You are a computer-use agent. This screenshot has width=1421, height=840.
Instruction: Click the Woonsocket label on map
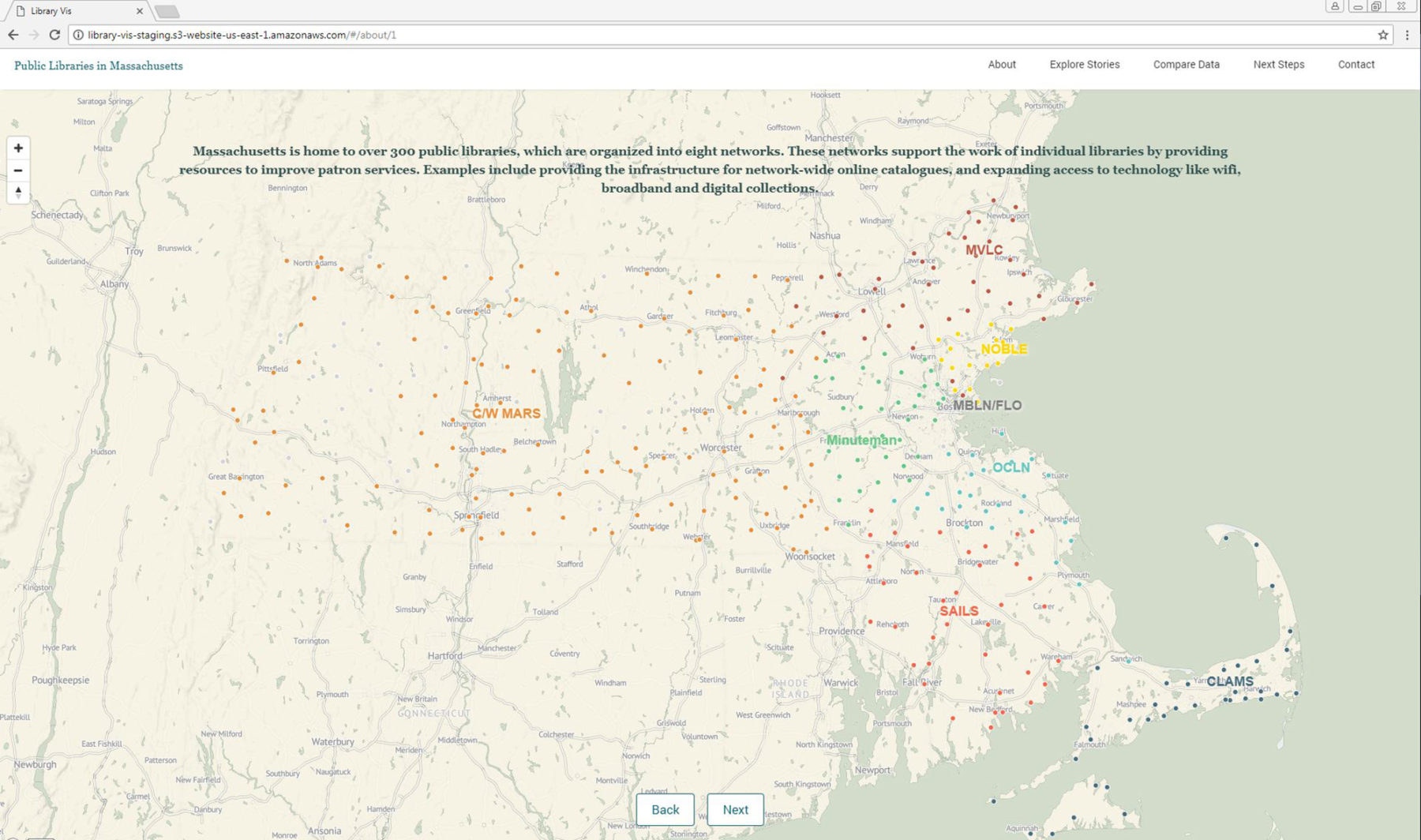coord(810,556)
